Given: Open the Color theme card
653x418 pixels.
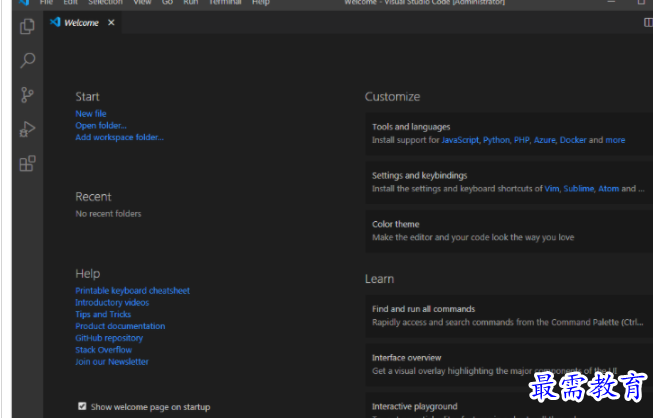Looking at the screenshot, I should pos(509,231).
